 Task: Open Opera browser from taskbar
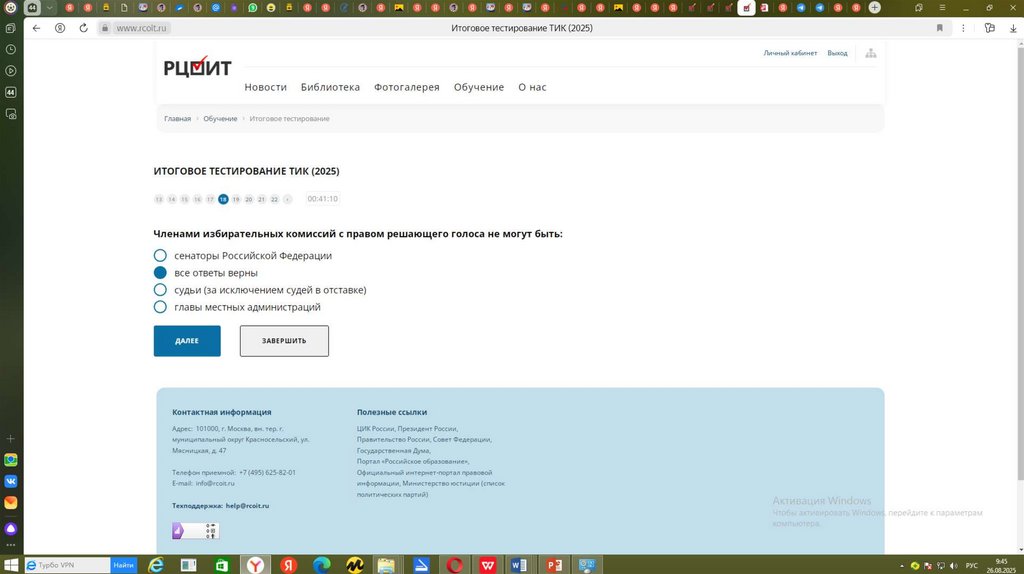(x=455, y=565)
